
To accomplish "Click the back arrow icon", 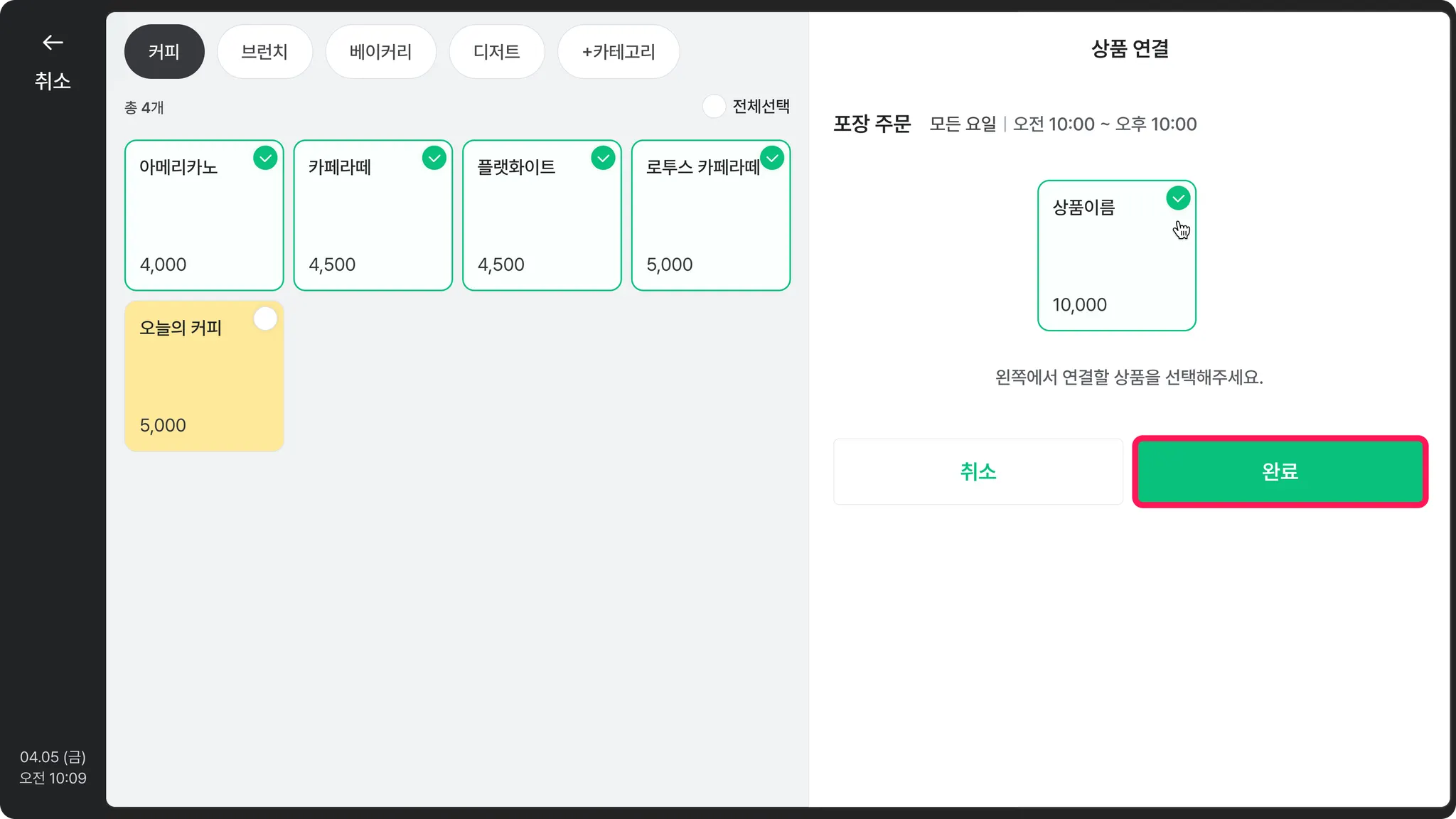I will [x=53, y=43].
